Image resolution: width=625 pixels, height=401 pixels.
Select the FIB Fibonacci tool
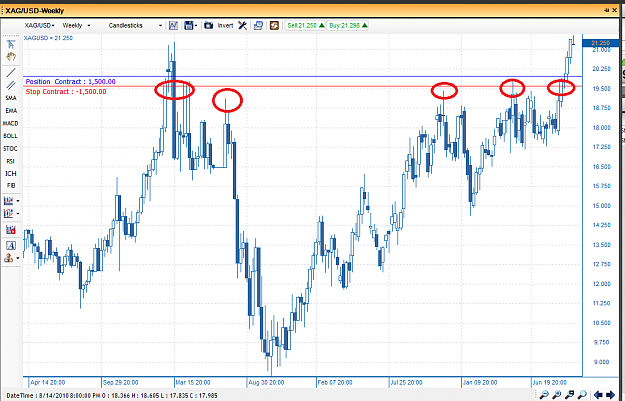pos(11,186)
